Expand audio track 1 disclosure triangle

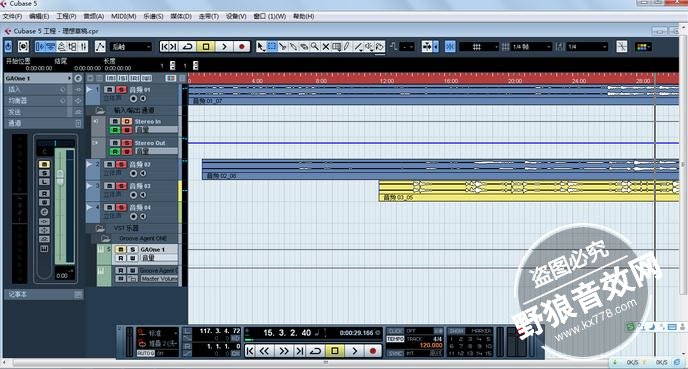point(90,90)
